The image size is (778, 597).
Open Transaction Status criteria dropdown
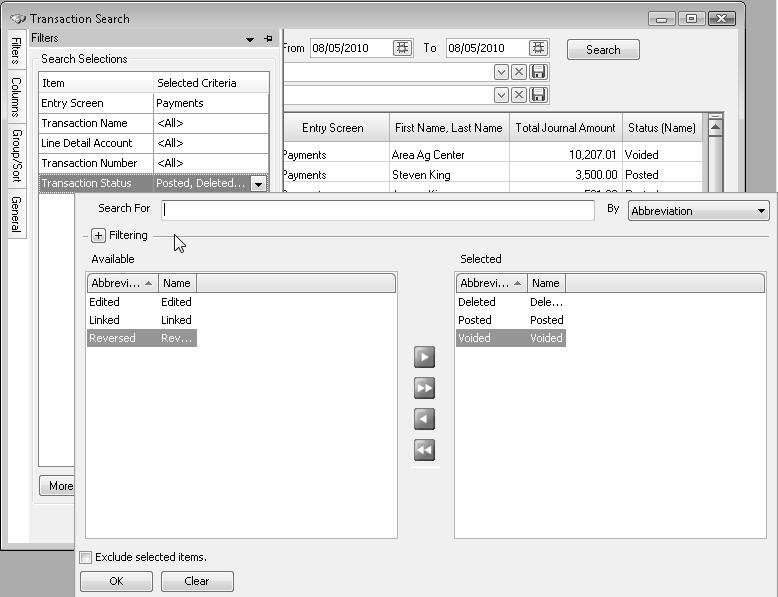(x=258, y=184)
